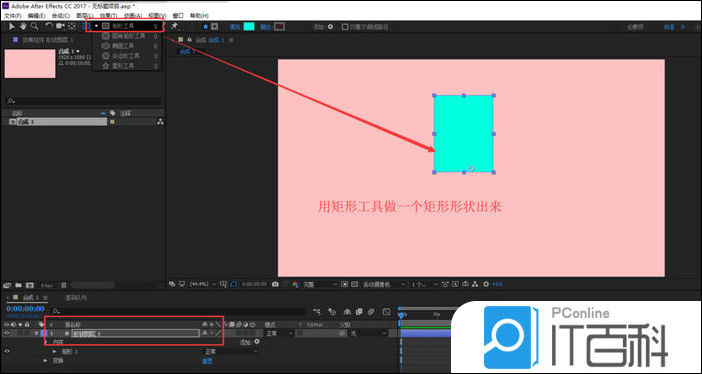Select the Puppet Pin tool

click(x=174, y=26)
